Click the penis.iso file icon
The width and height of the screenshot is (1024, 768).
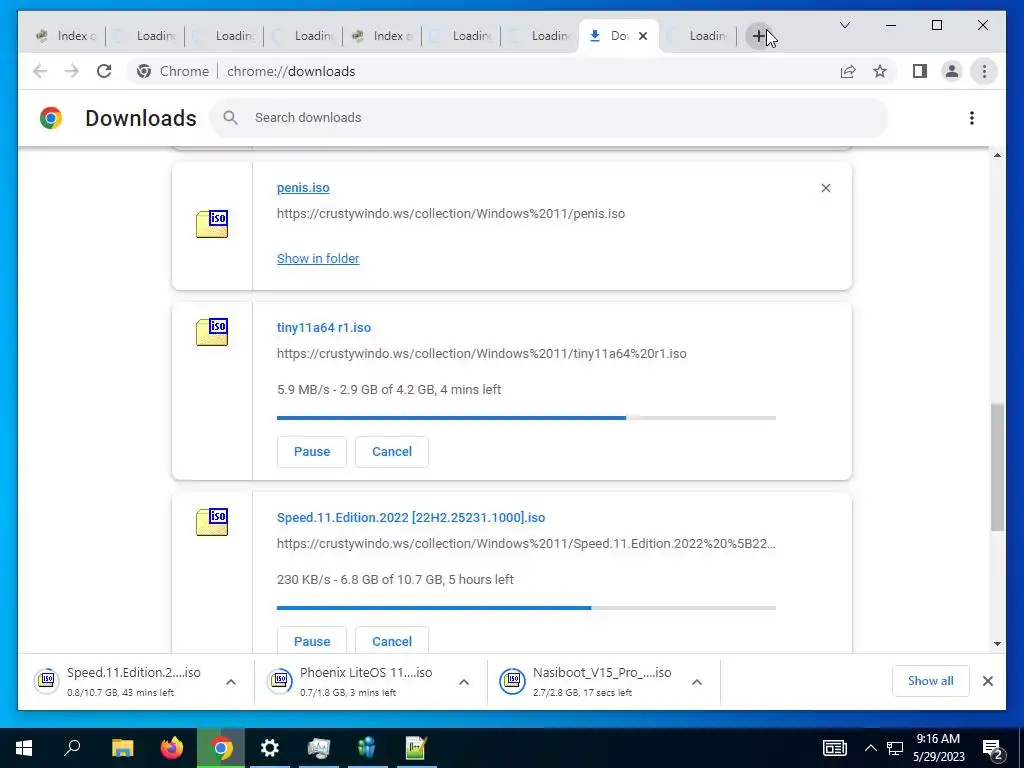[x=212, y=224]
